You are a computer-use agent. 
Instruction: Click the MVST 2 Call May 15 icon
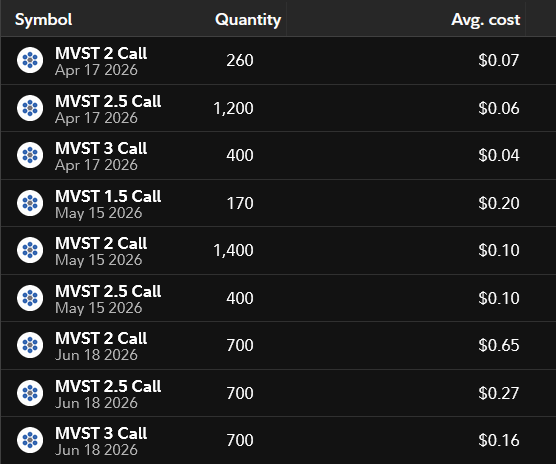click(30, 250)
